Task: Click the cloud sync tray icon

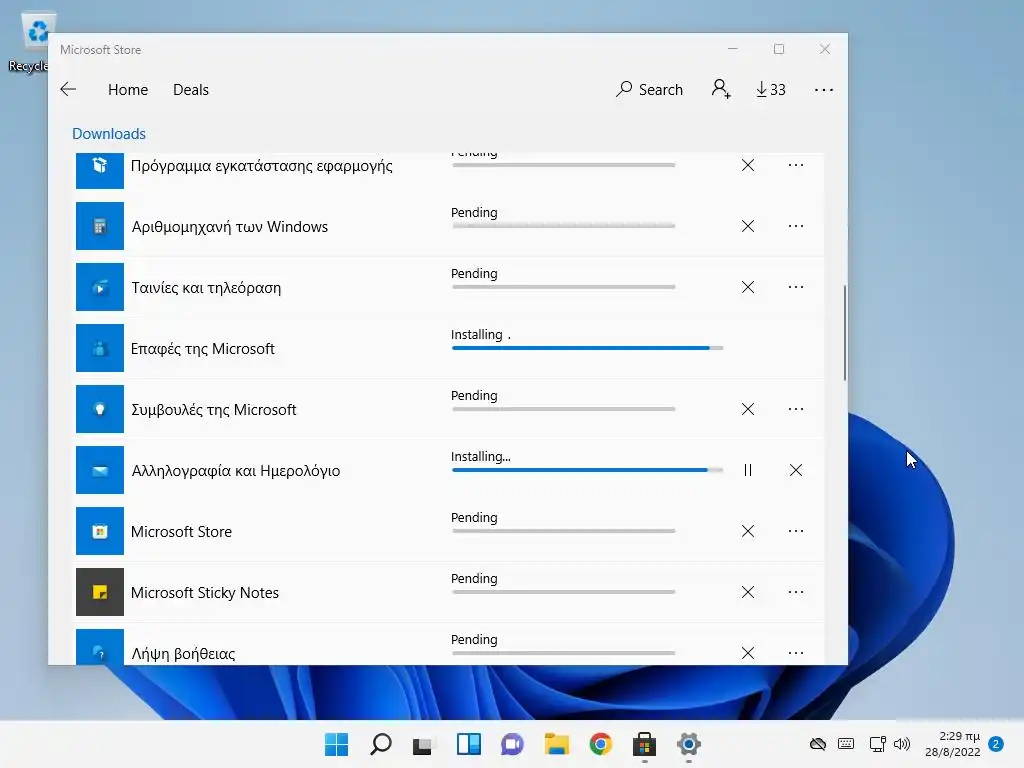Action: (818, 744)
